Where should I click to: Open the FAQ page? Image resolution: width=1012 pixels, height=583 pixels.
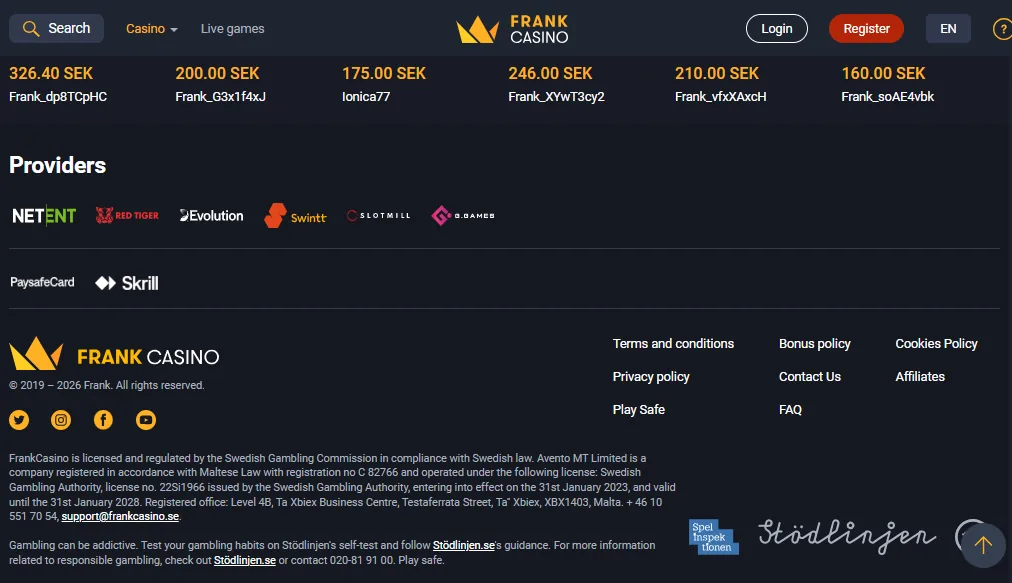pyautogui.click(x=790, y=409)
